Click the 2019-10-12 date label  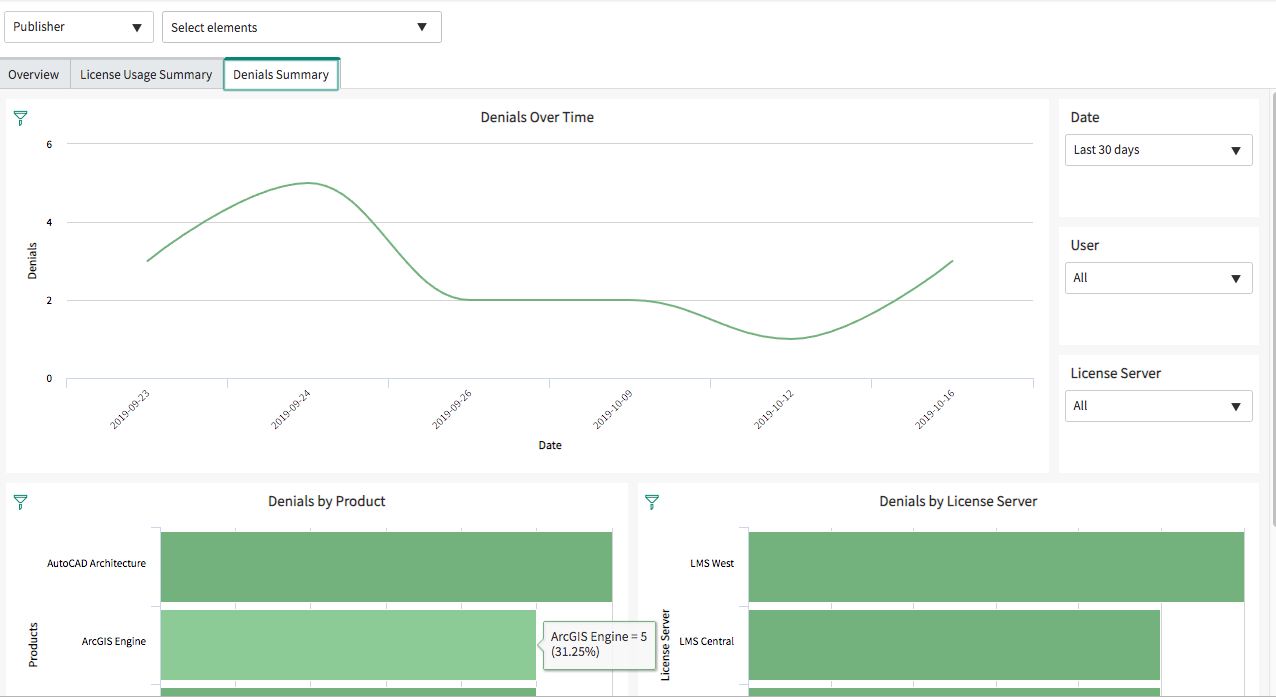(774, 410)
